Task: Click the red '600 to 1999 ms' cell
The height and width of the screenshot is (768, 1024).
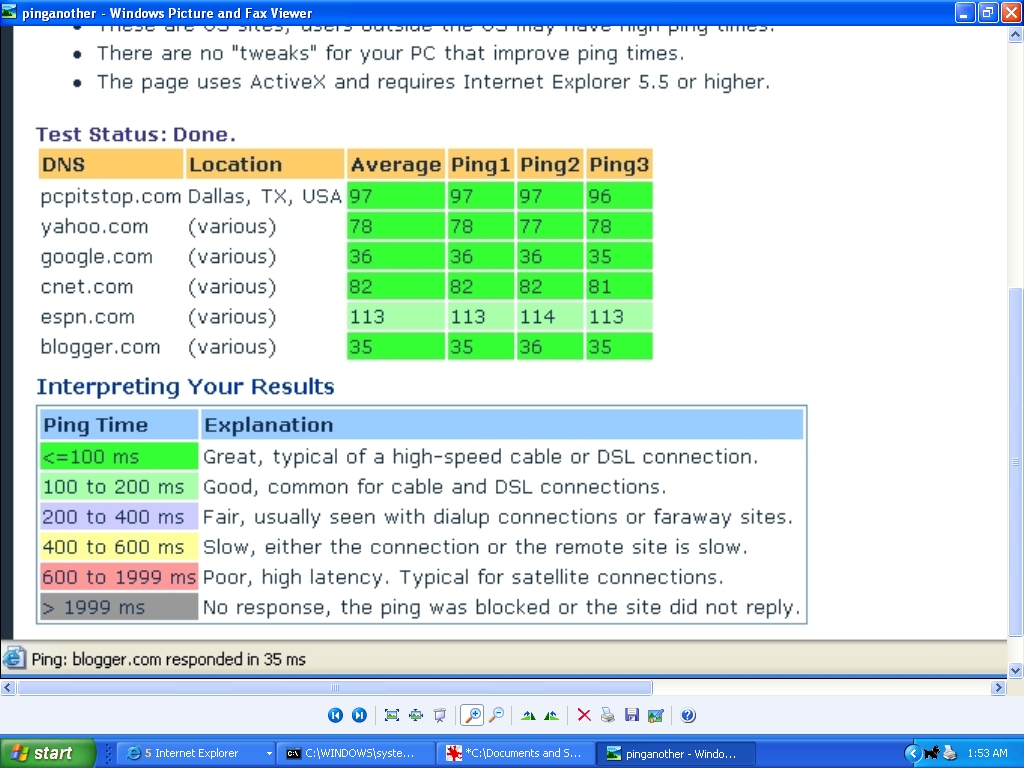Action: pos(119,577)
